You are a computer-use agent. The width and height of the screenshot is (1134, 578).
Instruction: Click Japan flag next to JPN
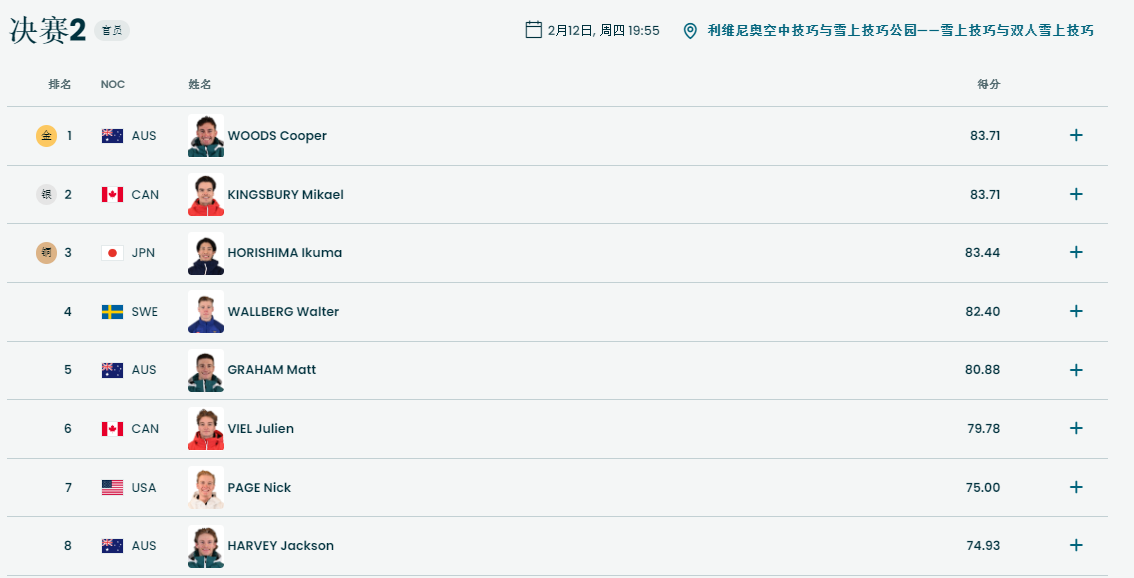coord(112,253)
